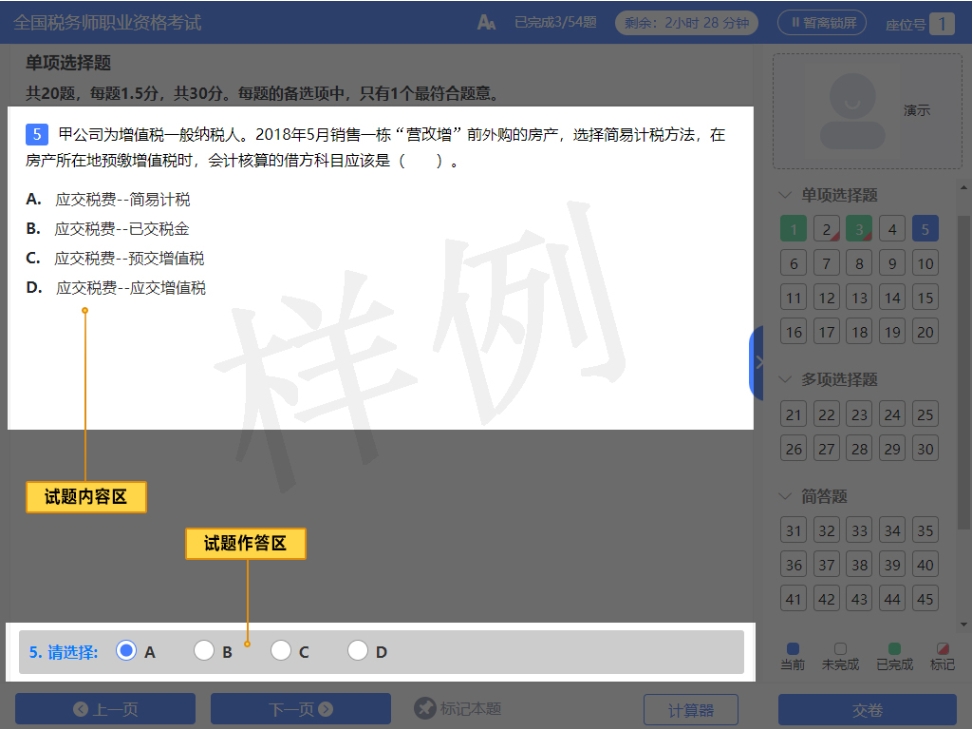975x730 pixels.
Task: Collapse the 简答题 question section
Action: (x=786, y=496)
